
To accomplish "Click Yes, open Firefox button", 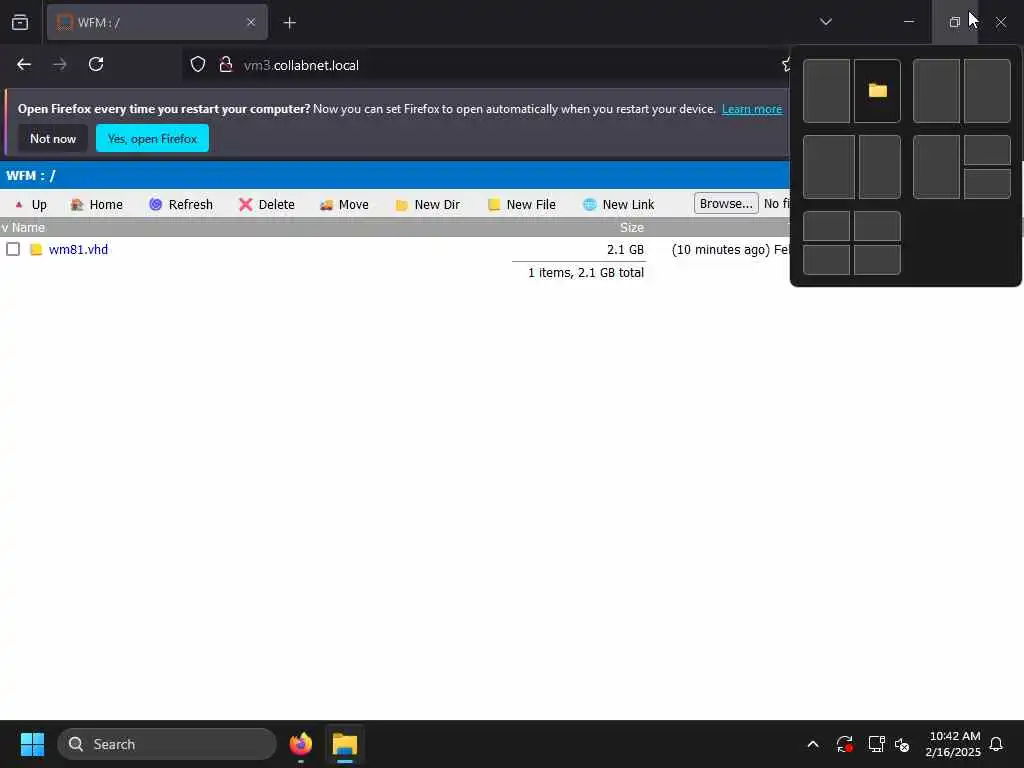I will [x=152, y=138].
